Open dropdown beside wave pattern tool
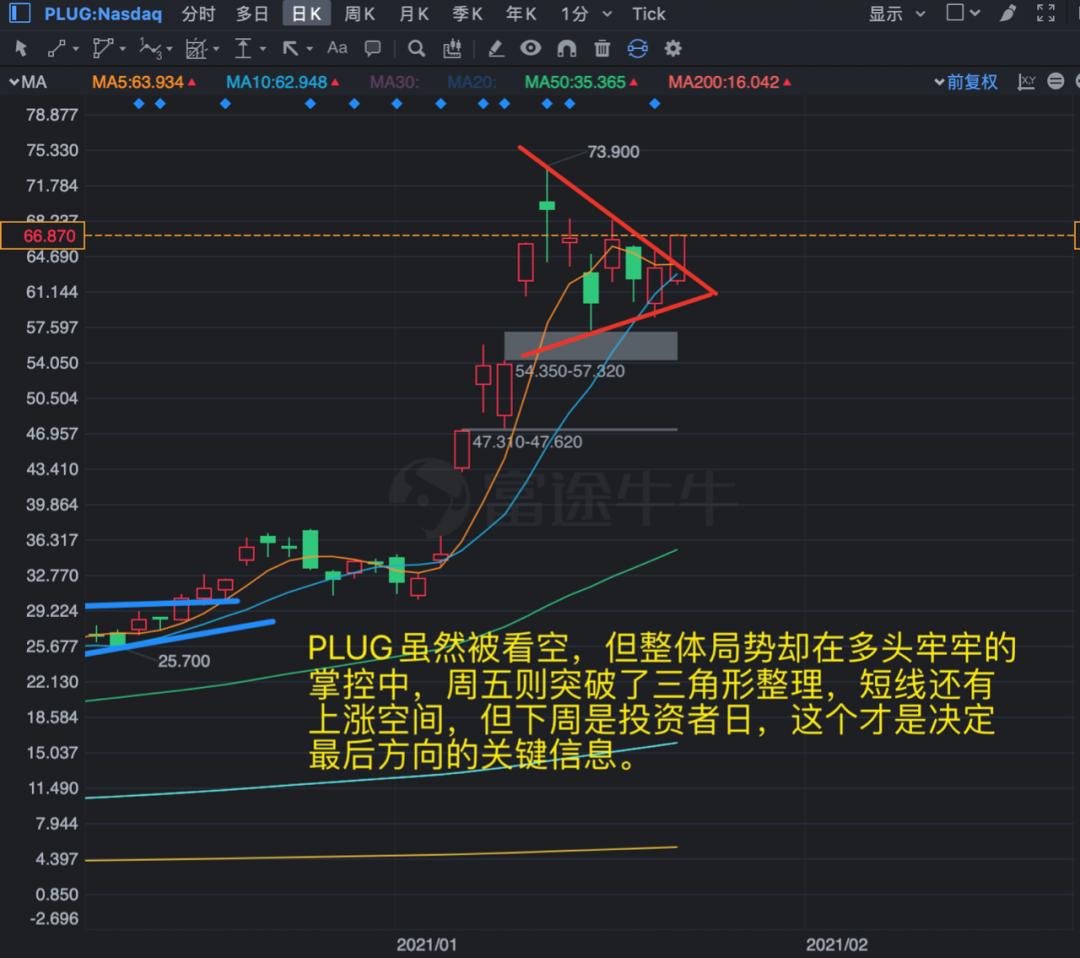Viewport: 1080px width, 958px height. pos(169,49)
